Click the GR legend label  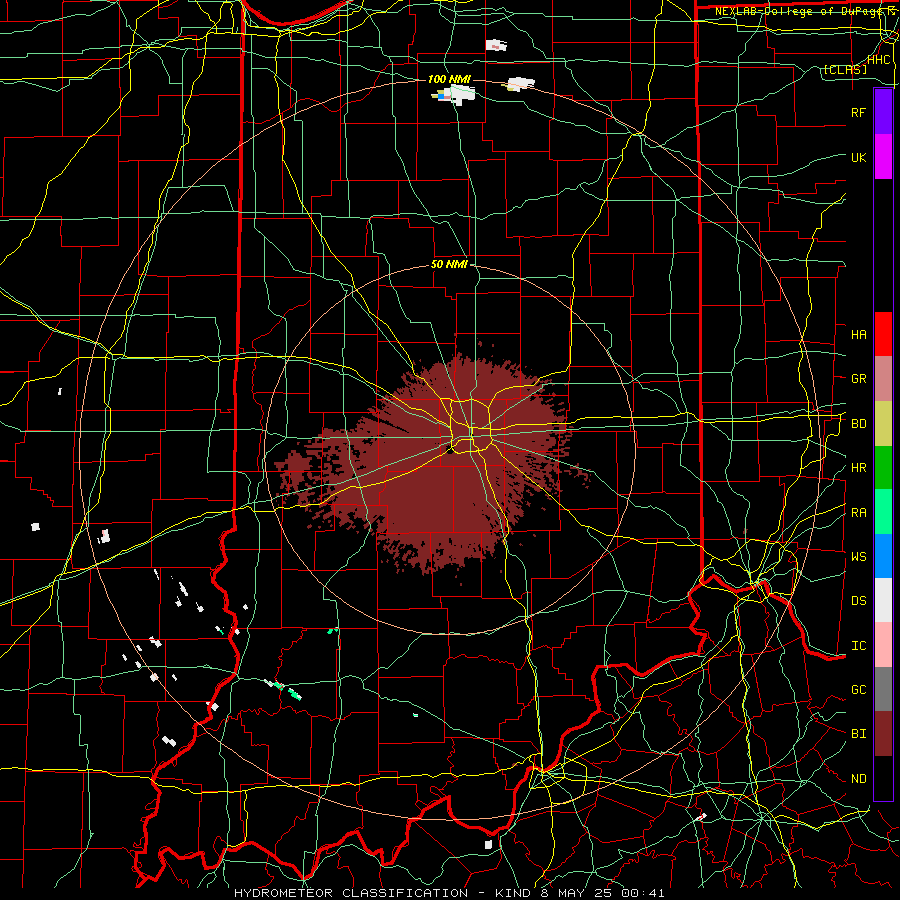(x=858, y=379)
